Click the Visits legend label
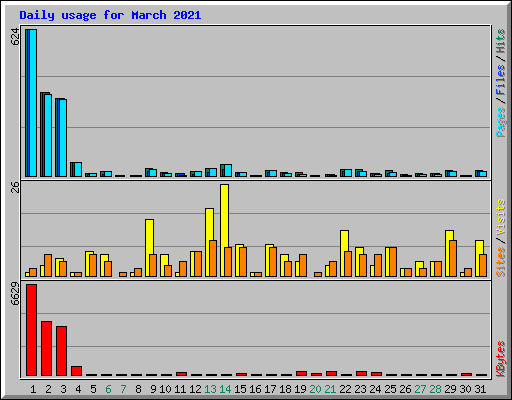512x400 pixels. coord(501,217)
